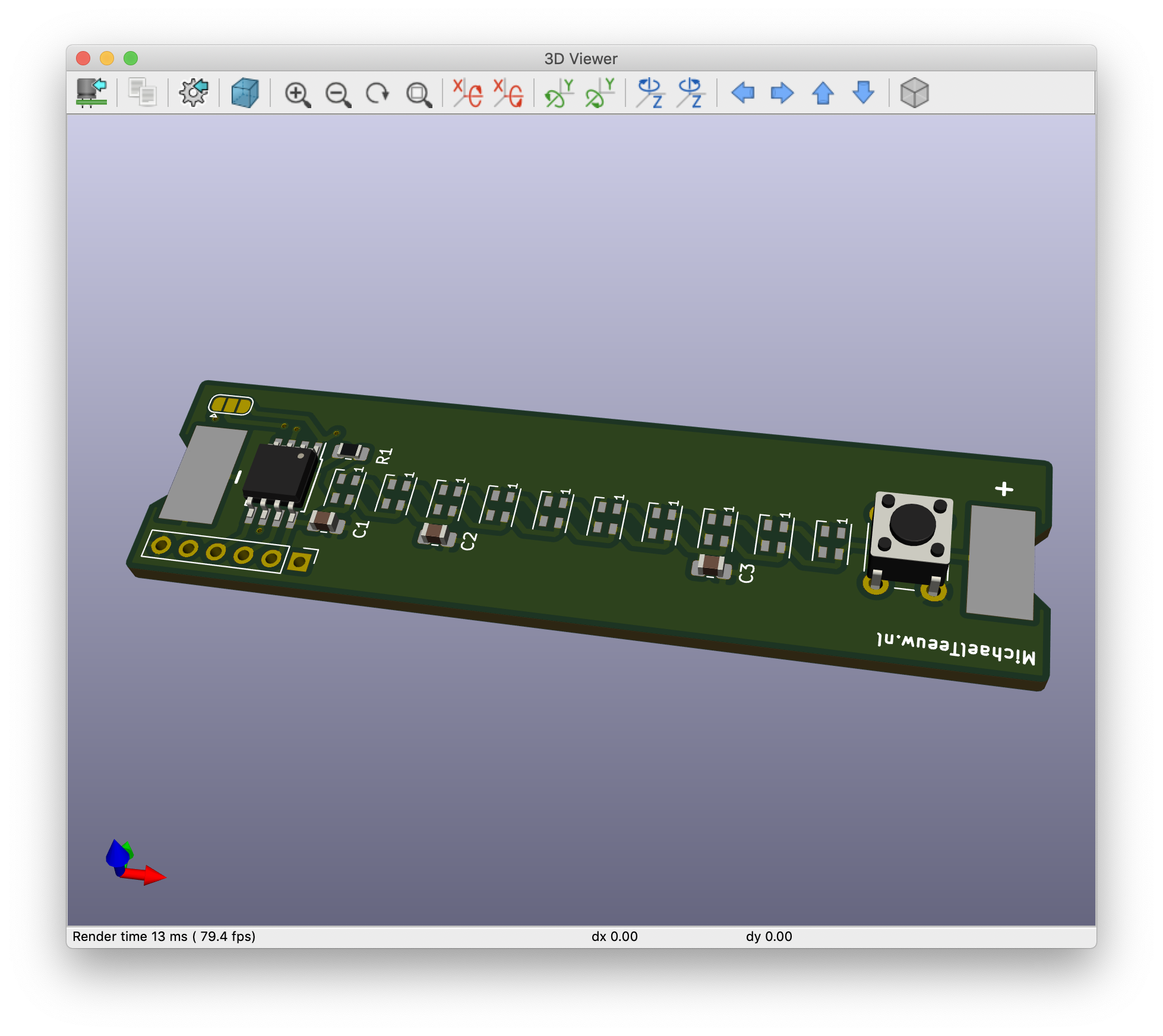This screenshot has width=1163, height=1036.
Task: Rotate X clockwise icon
Action: click(x=467, y=93)
